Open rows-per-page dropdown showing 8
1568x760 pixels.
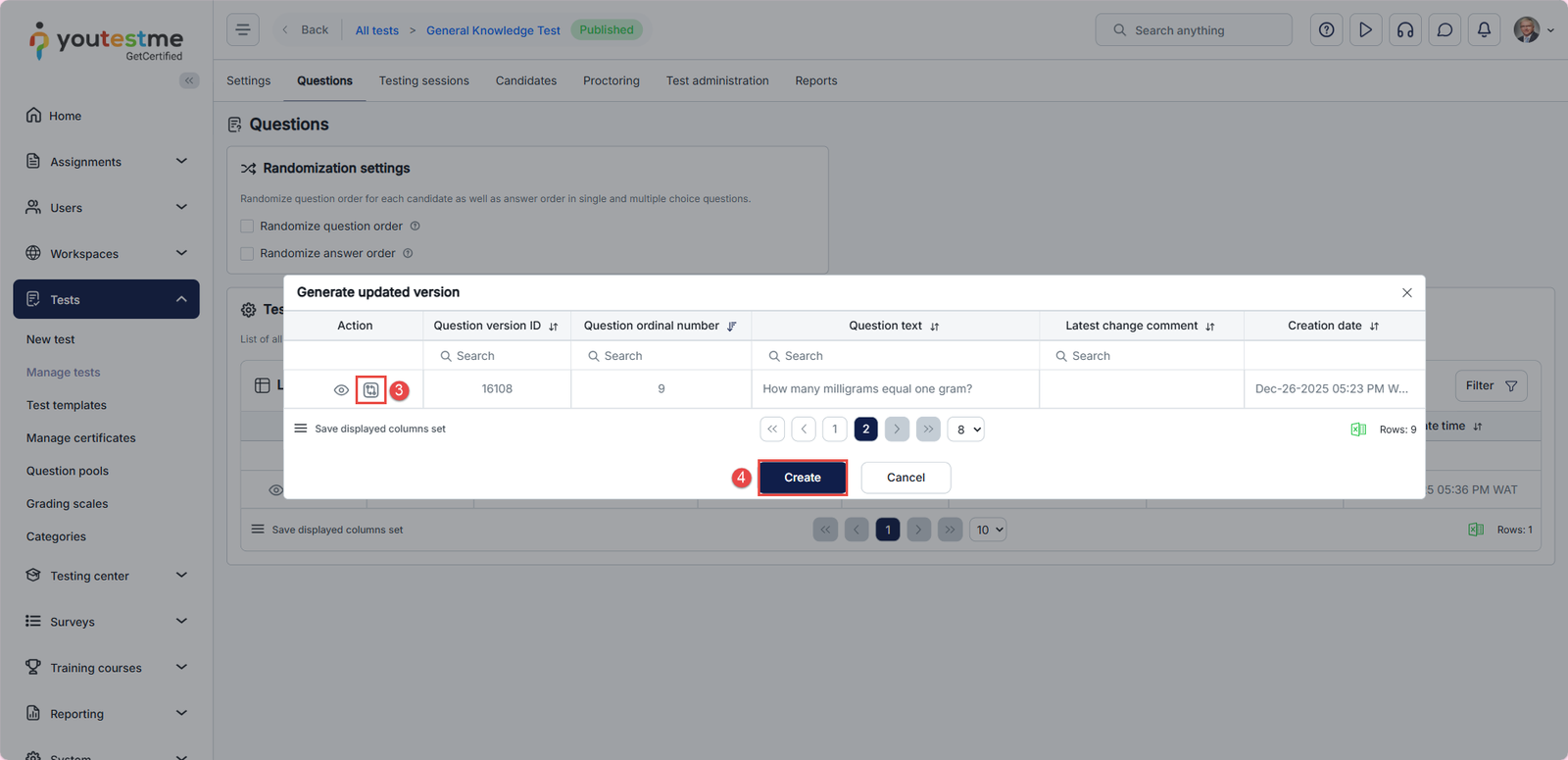pos(965,430)
